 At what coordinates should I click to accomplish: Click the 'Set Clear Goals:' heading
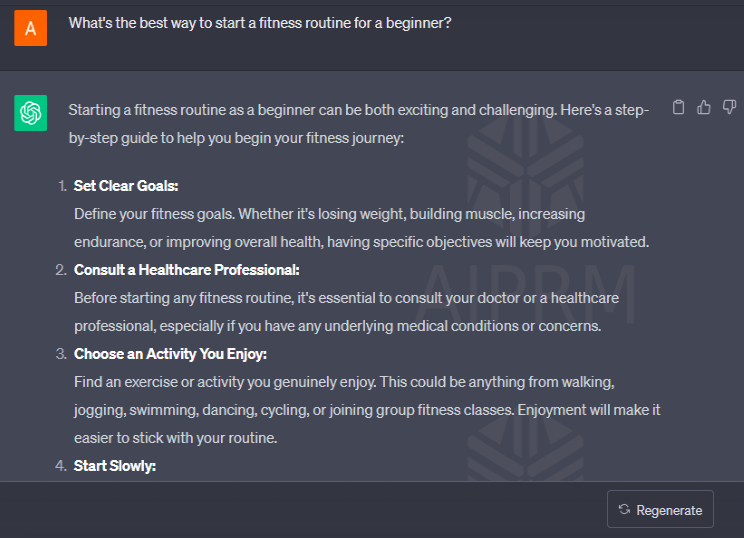pyautogui.click(x=126, y=186)
